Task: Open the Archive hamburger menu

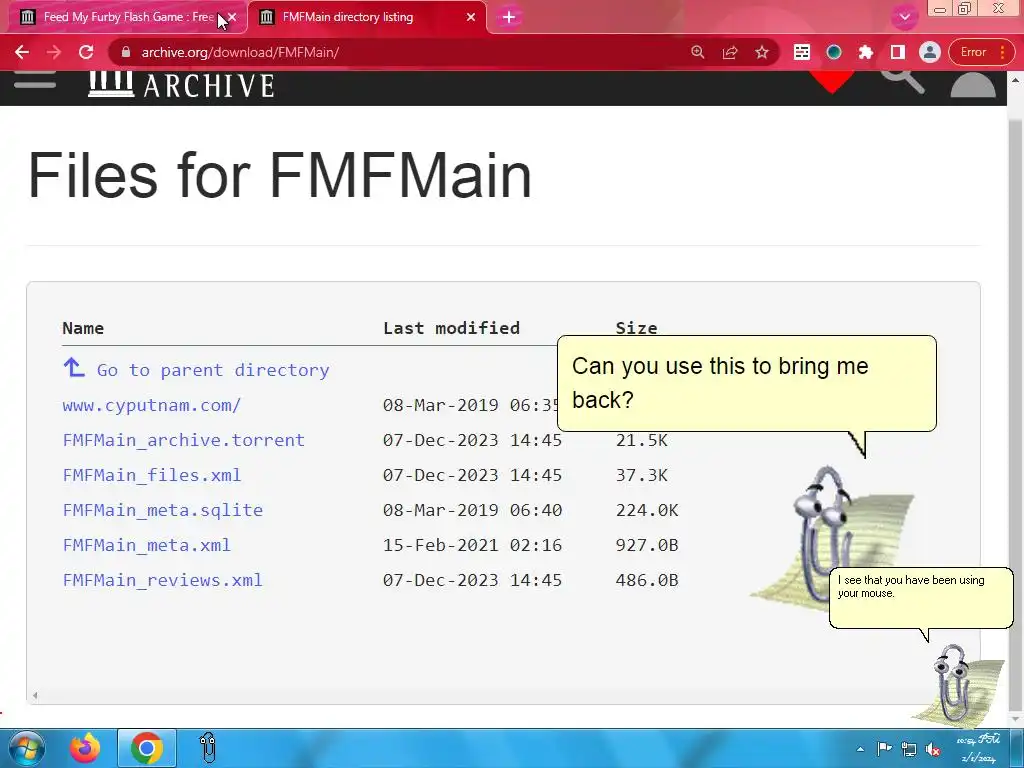Action: [x=35, y=80]
